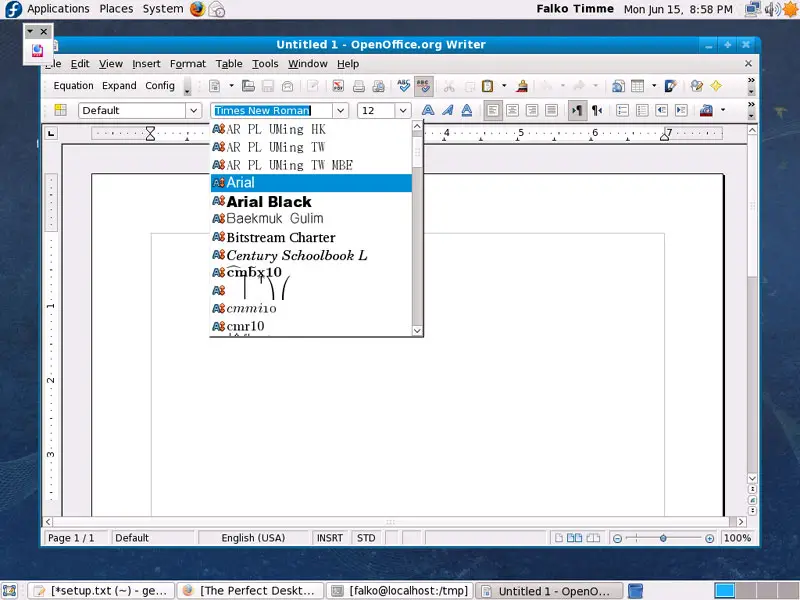This screenshot has height=600, width=800.
Task: Click the Config toolbar button
Action: coord(160,86)
